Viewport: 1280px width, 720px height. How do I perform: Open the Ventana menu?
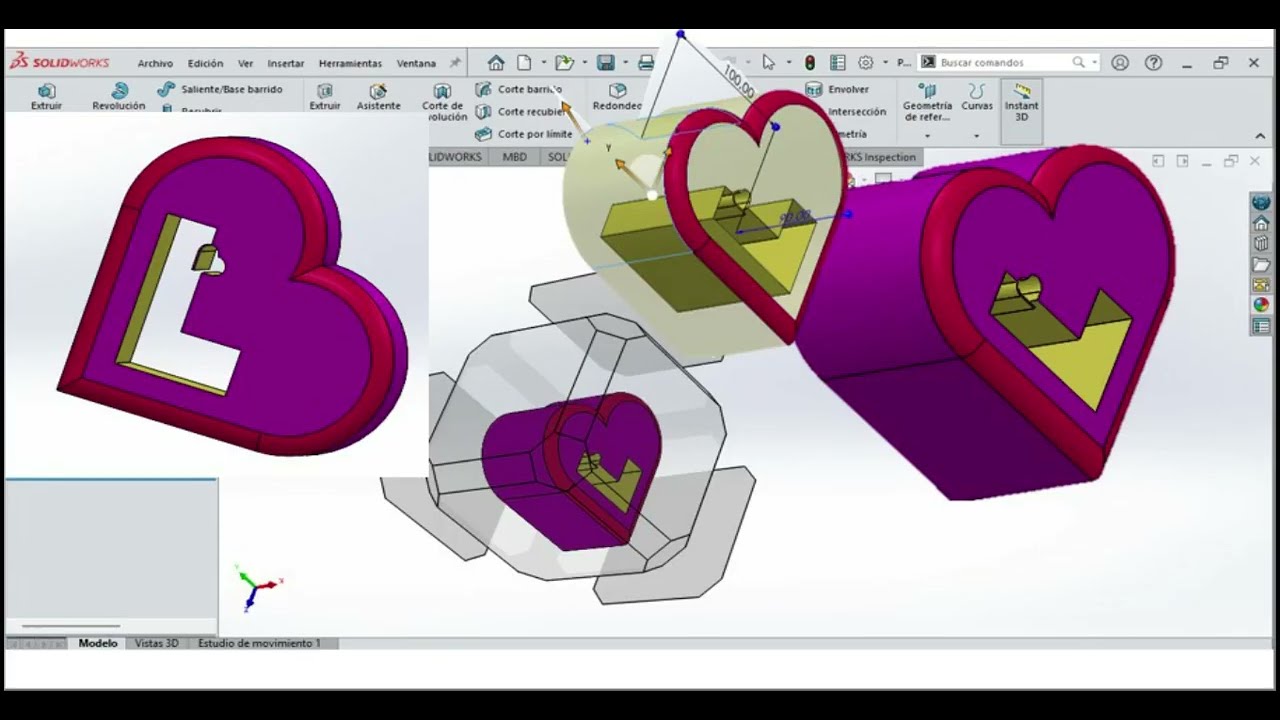tap(416, 63)
